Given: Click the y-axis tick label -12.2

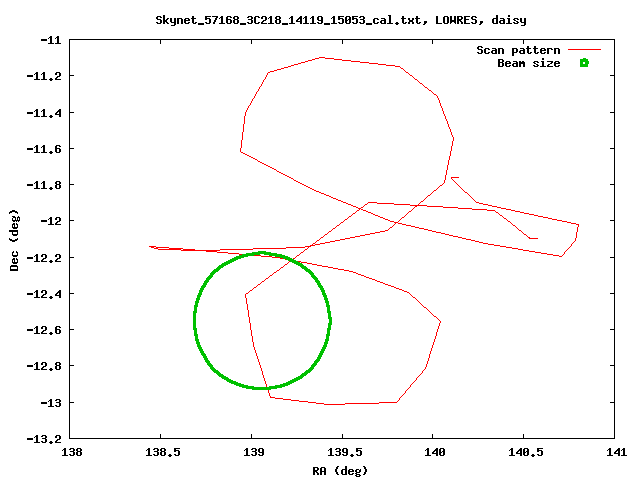Looking at the screenshot, I should click(44, 258).
